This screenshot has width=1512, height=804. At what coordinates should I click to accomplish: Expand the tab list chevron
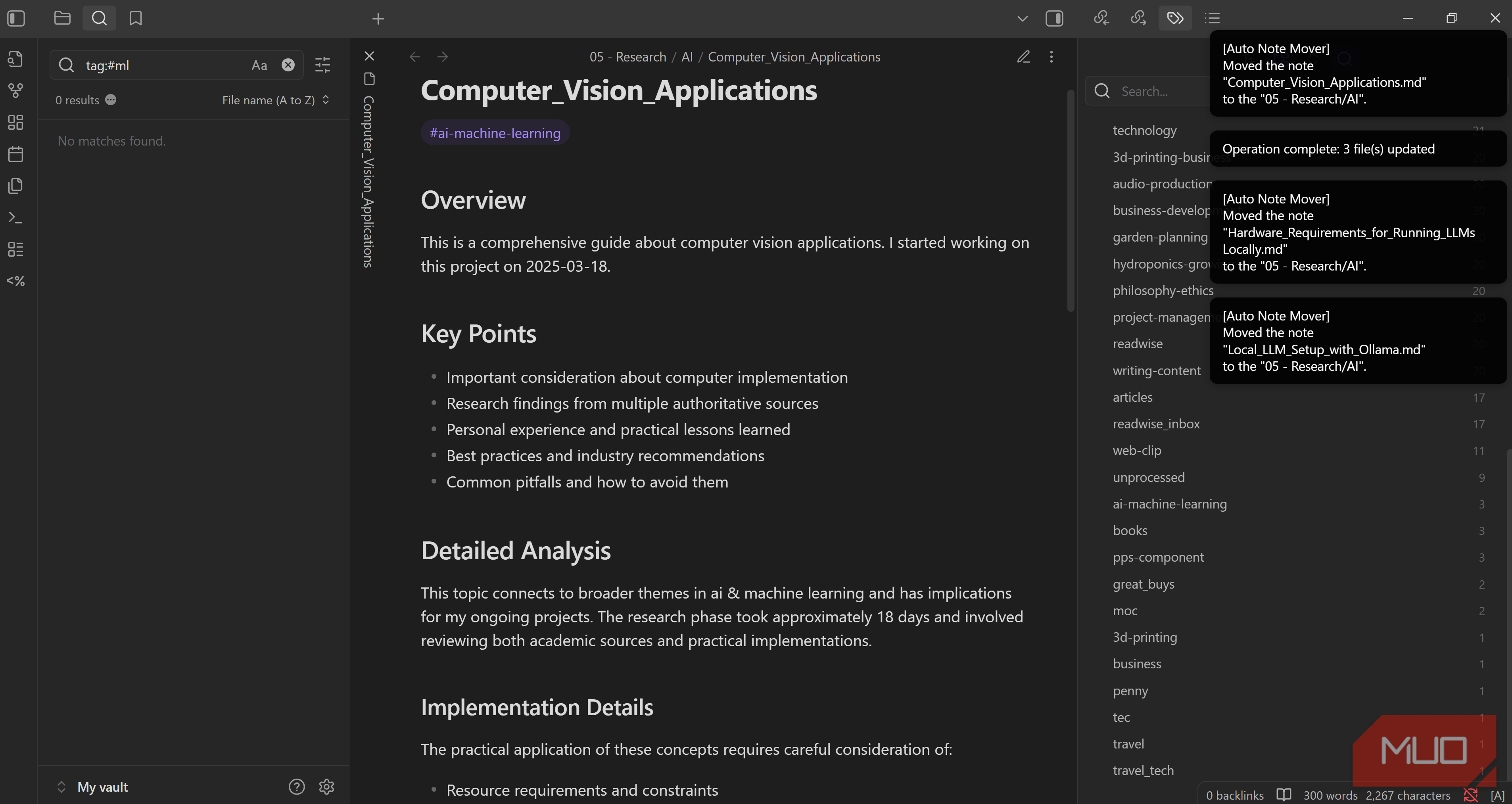1023,18
